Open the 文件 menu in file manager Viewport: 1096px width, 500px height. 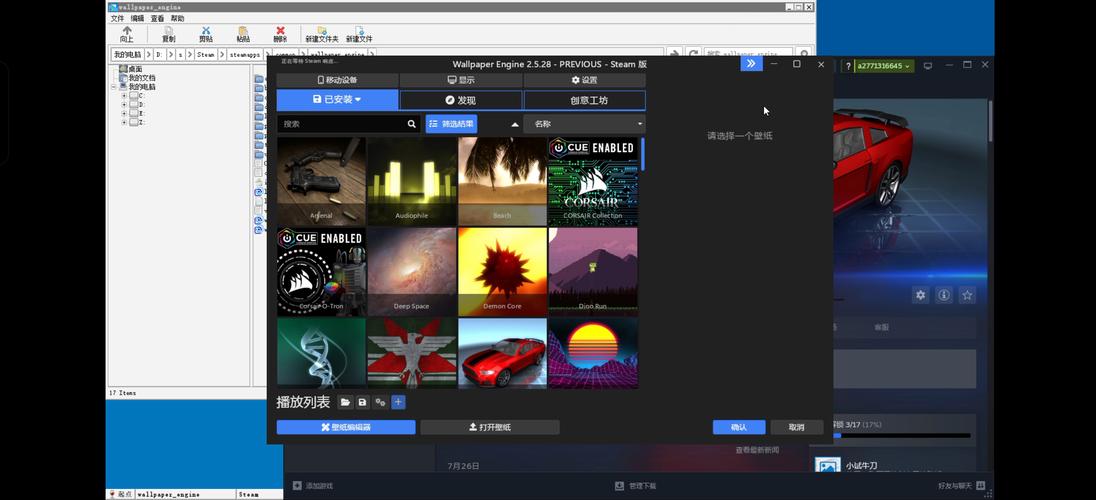tap(117, 18)
